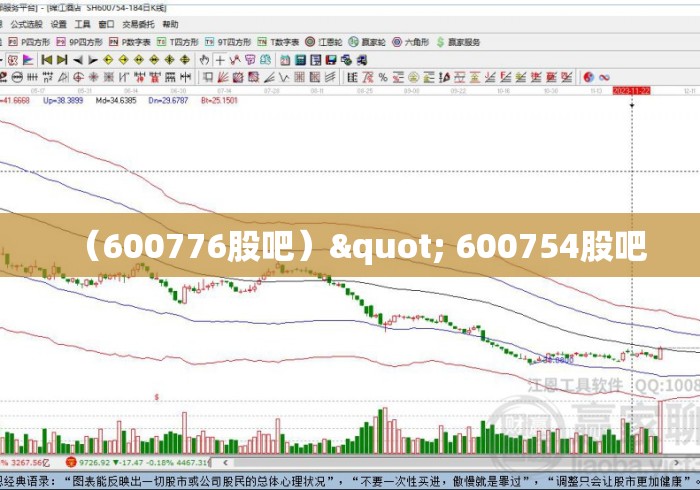Viewport: 700px width, 490px height.
Task: Open the 公式选股 menu
Action: point(26,24)
